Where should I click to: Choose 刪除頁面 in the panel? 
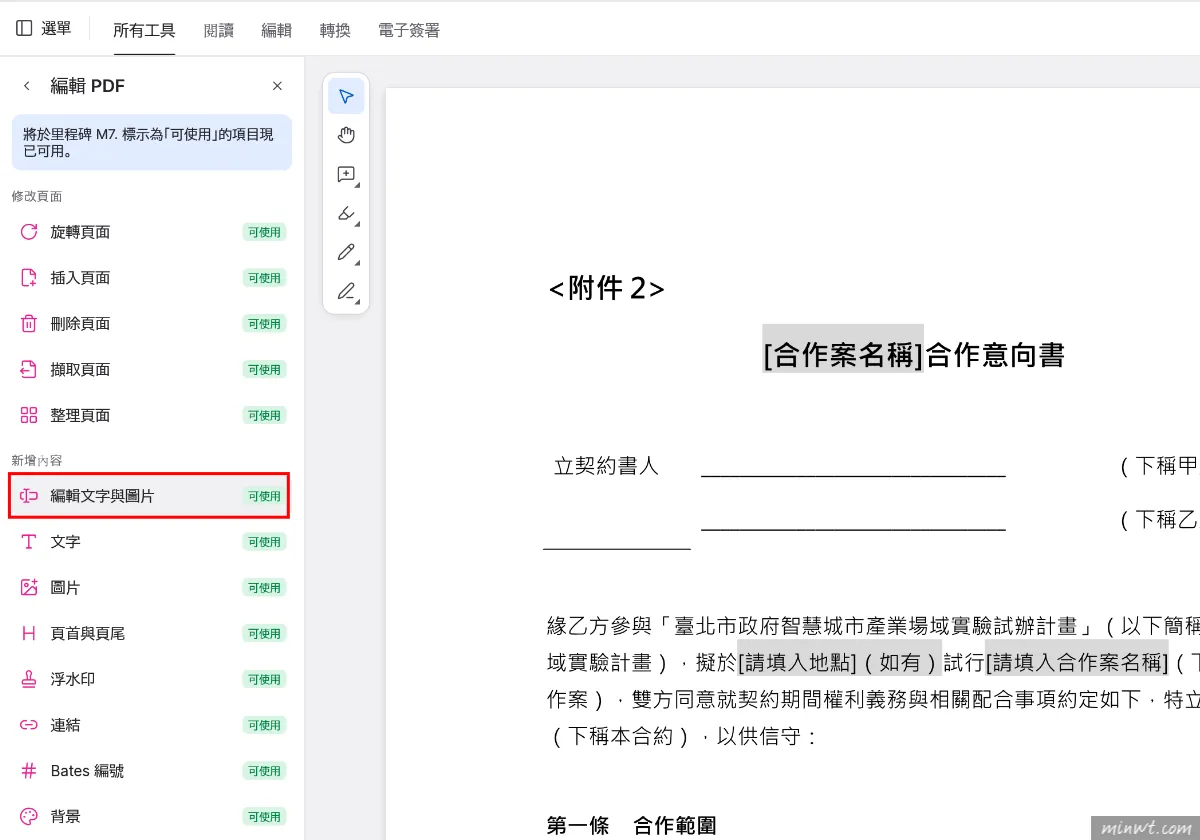[x=152, y=323]
